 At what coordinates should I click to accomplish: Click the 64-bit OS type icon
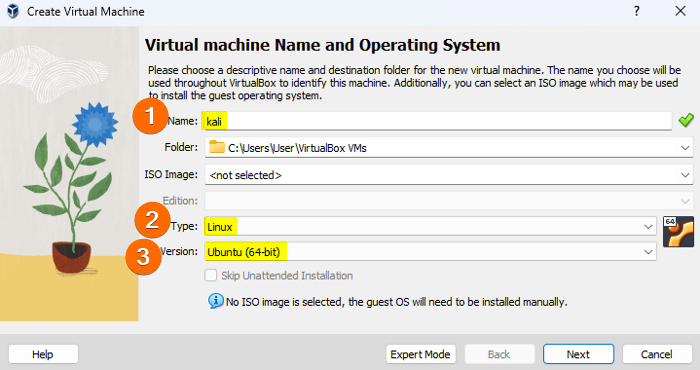pyautogui.click(x=678, y=231)
